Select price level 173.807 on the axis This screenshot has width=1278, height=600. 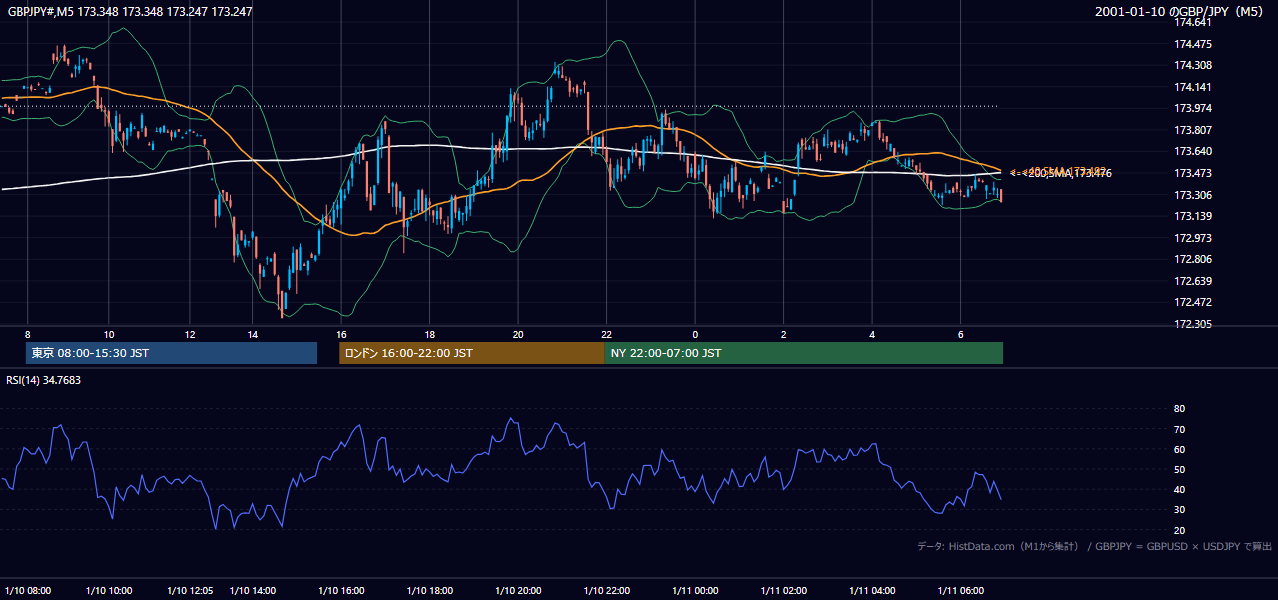coord(1192,130)
